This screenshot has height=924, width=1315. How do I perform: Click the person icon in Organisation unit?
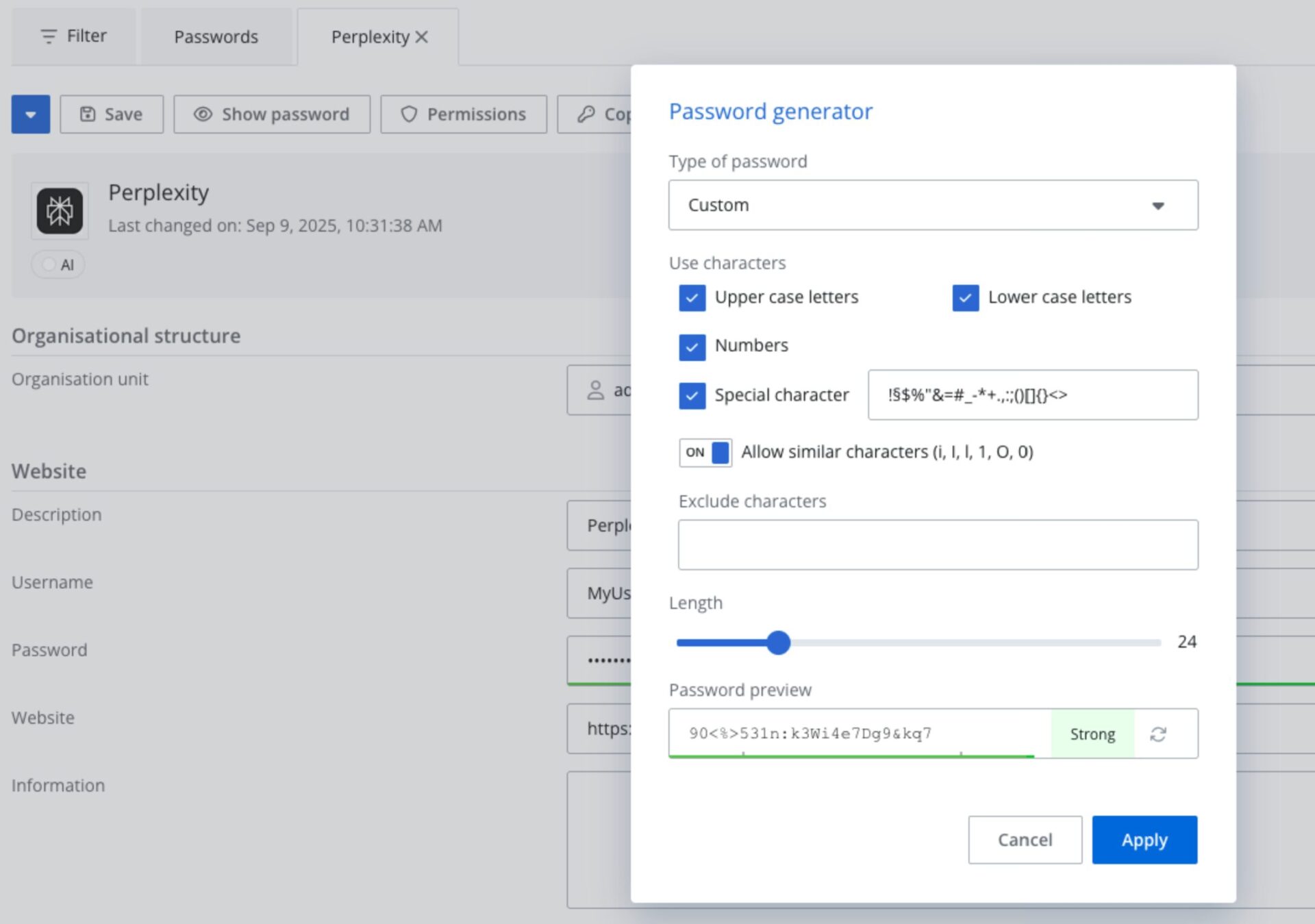tap(595, 390)
